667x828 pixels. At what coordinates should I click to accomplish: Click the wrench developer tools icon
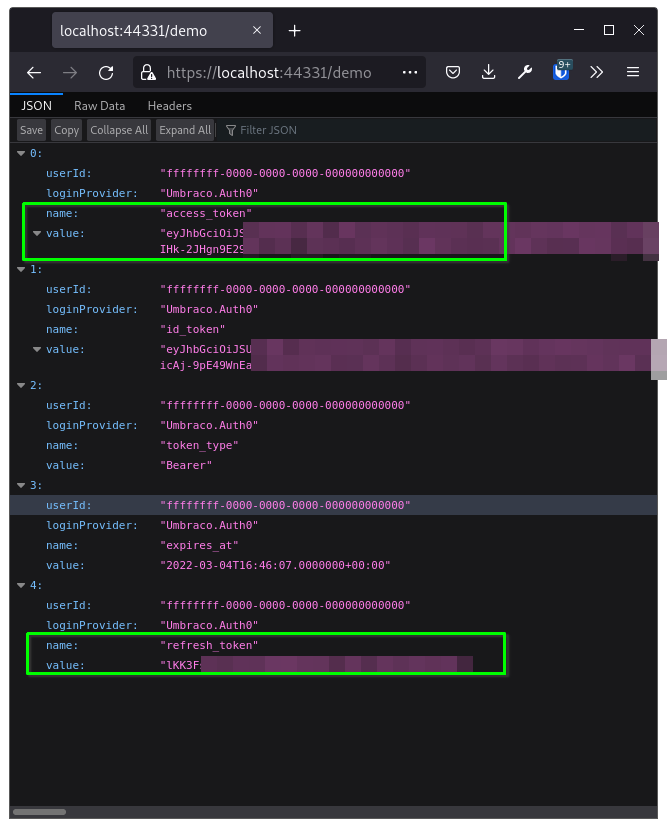point(525,72)
